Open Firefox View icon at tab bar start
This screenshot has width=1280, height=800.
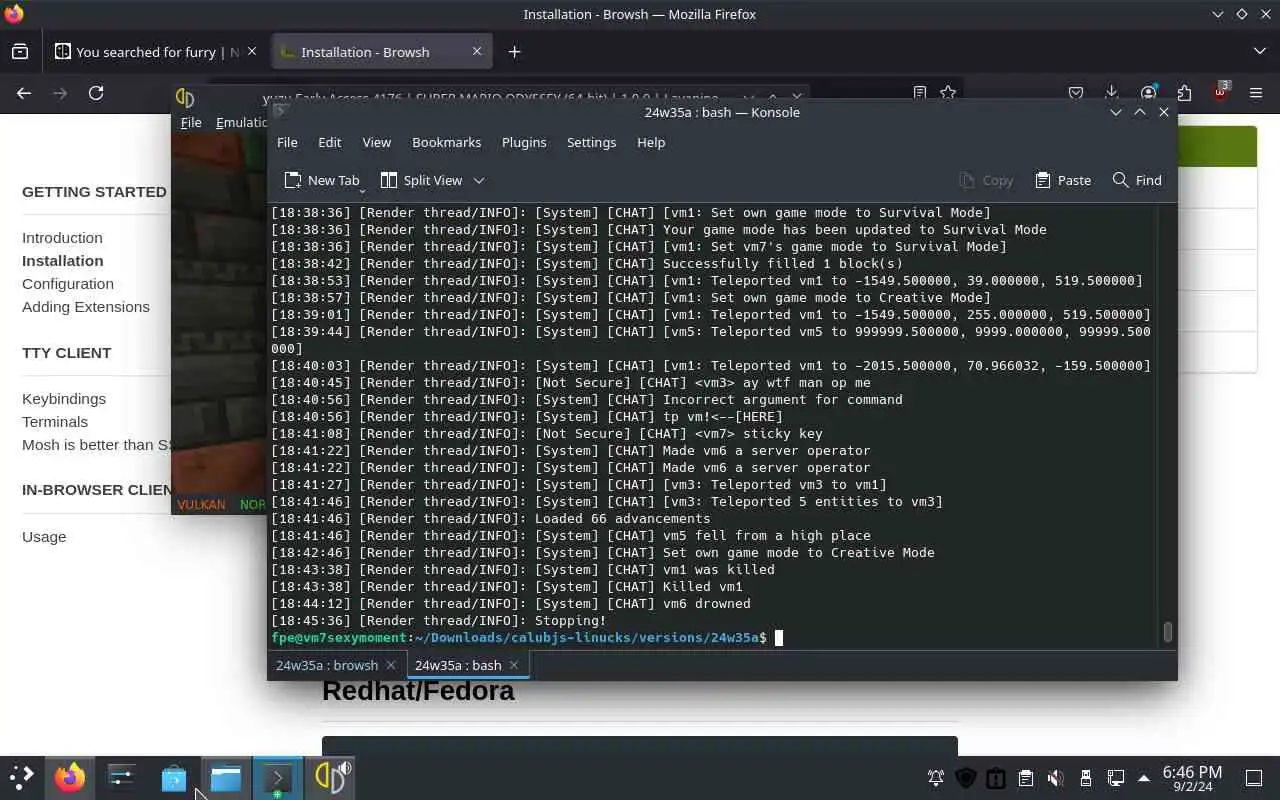[x=20, y=52]
